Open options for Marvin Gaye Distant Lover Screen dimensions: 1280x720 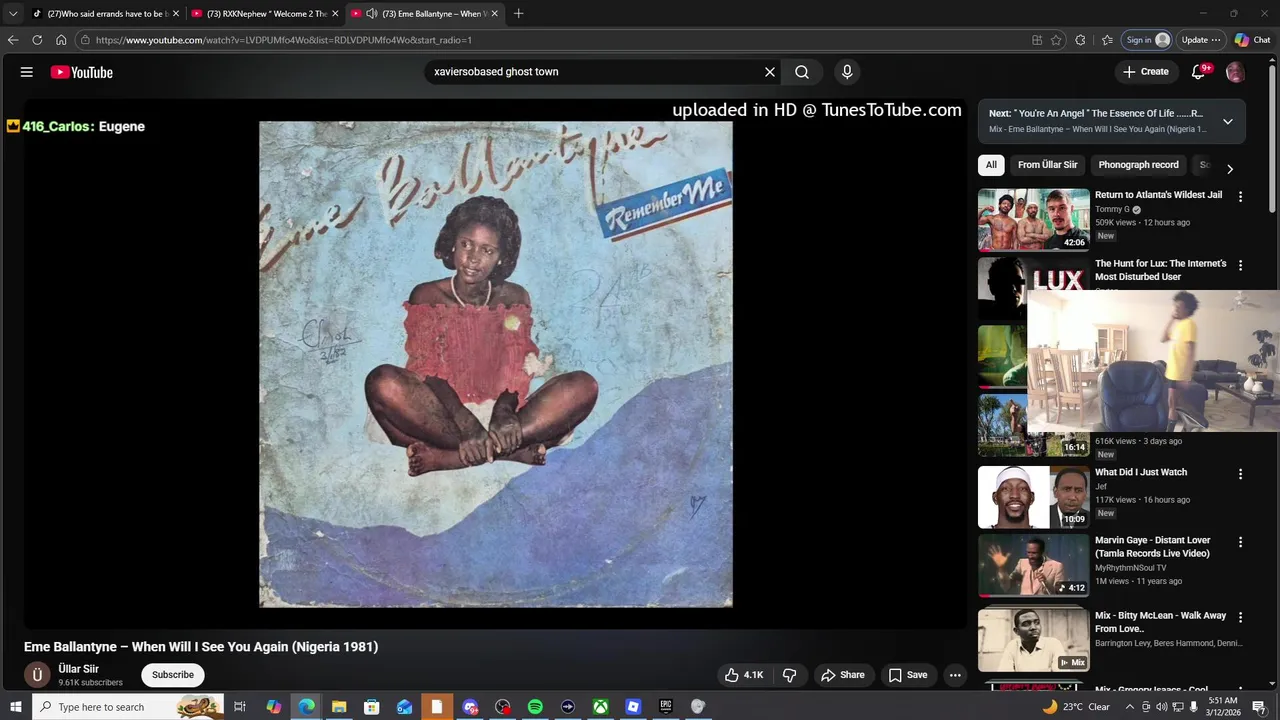(1240, 542)
